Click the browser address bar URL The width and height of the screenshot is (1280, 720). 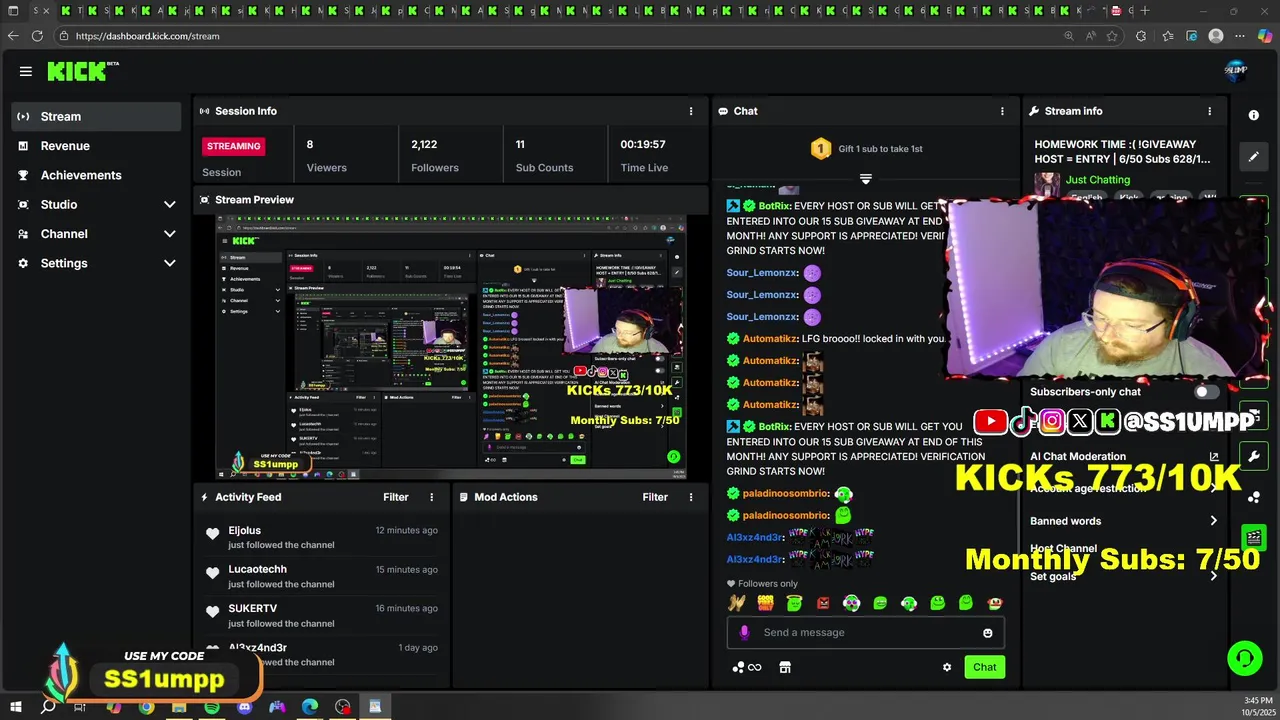coord(147,36)
